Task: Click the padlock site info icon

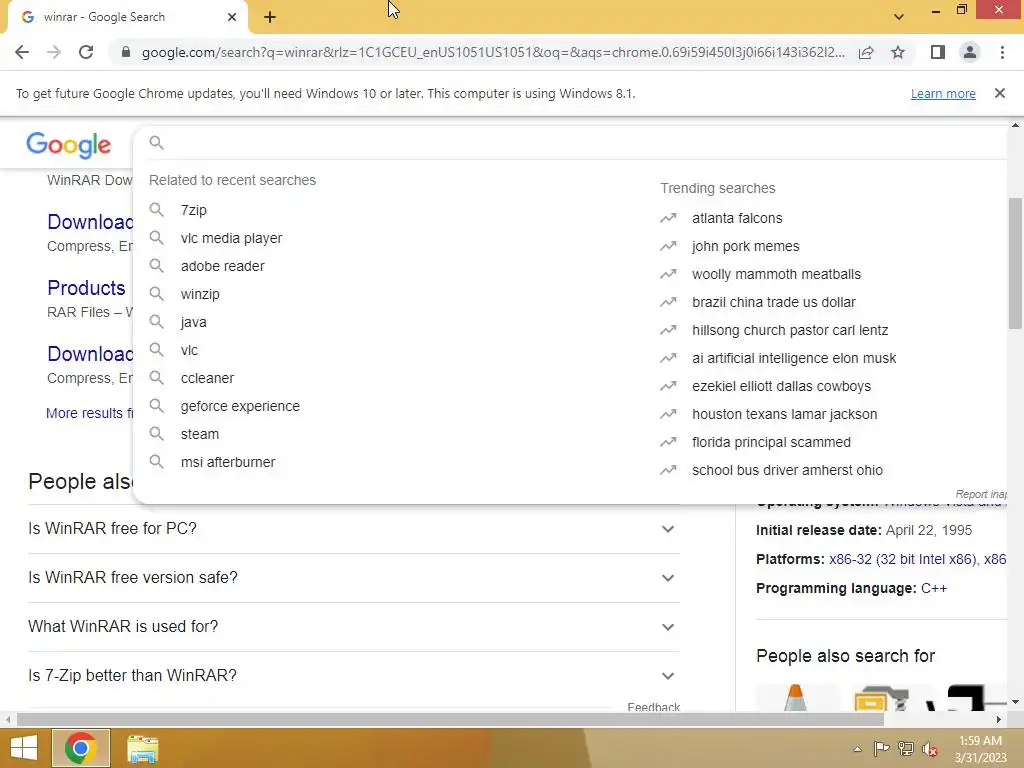Action: (126, 52)
